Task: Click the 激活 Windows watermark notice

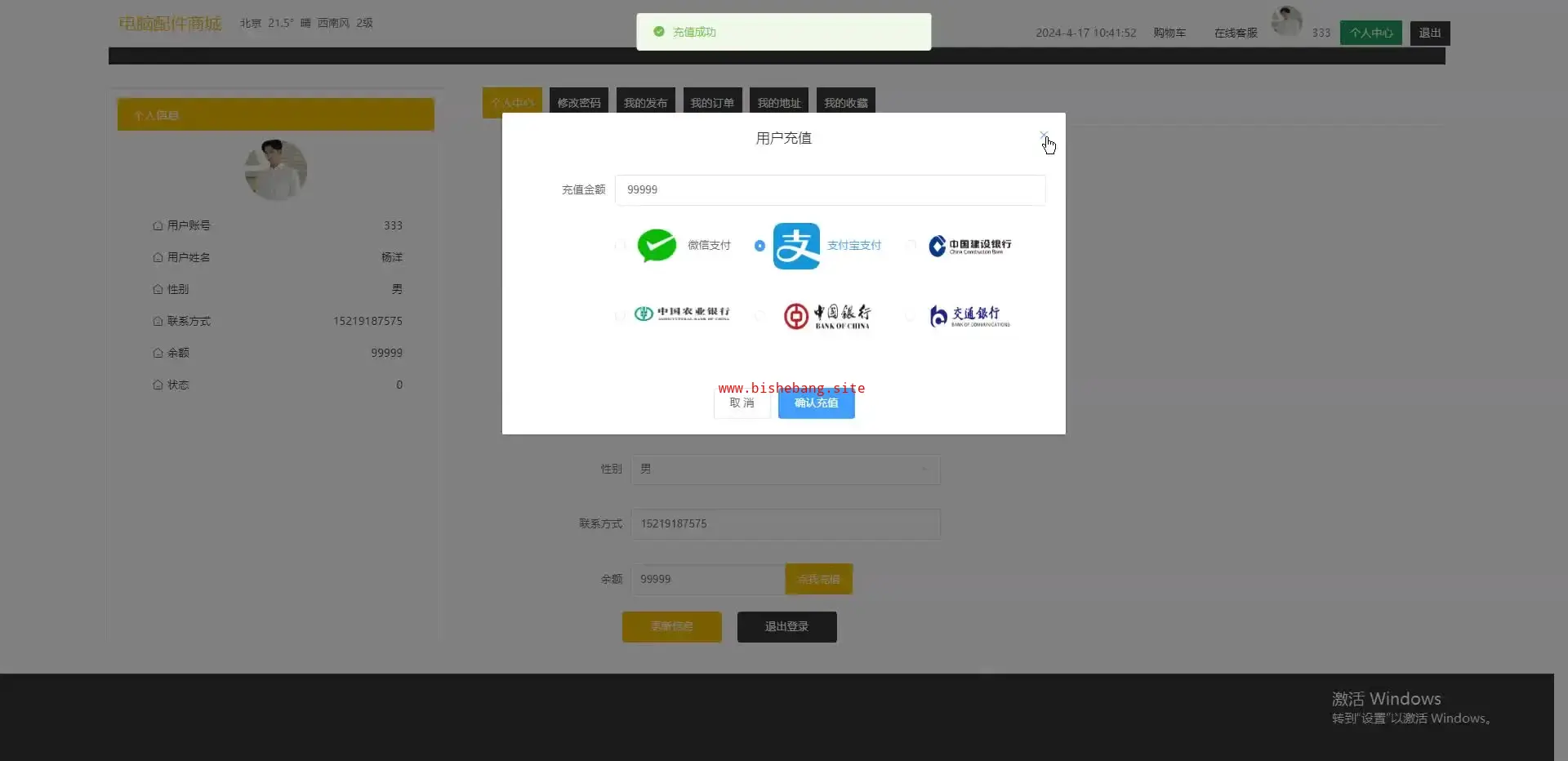Action: (x=1412, y=707)
